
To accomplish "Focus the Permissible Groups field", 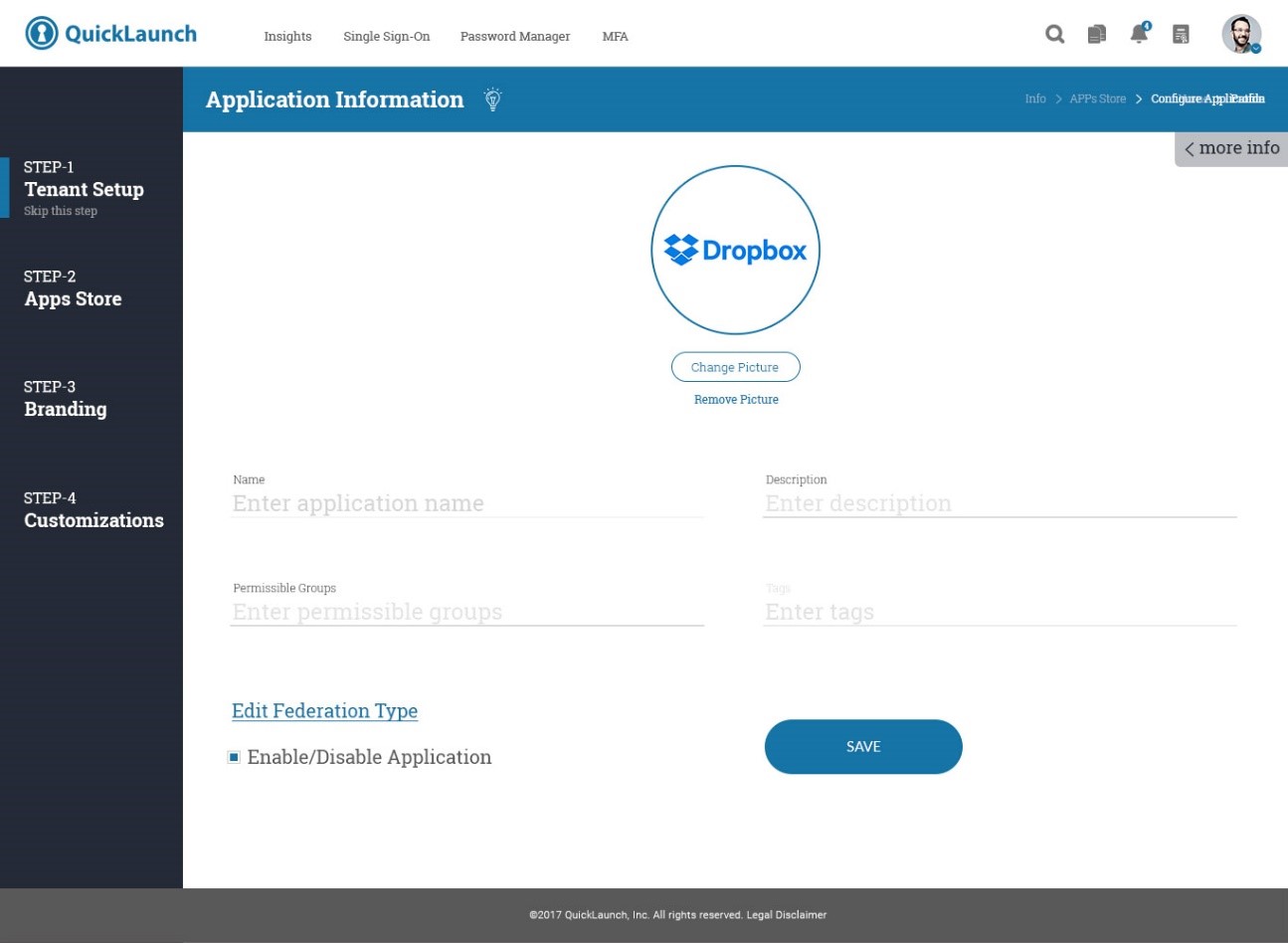I will click(x=467, y=612).
